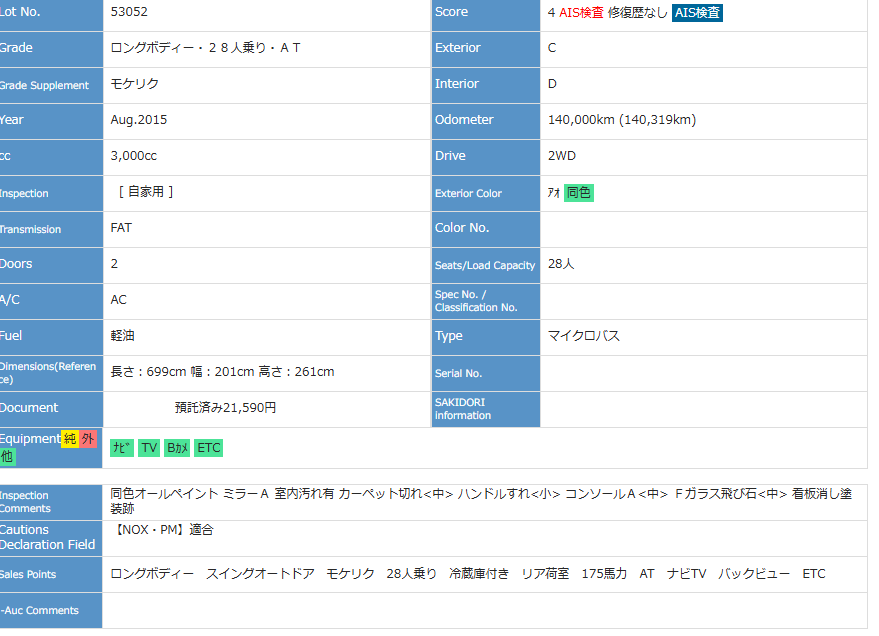Click the green ETC equipment badge
The width and height of the screenshot is (879, 636).
tap(208, 448)
